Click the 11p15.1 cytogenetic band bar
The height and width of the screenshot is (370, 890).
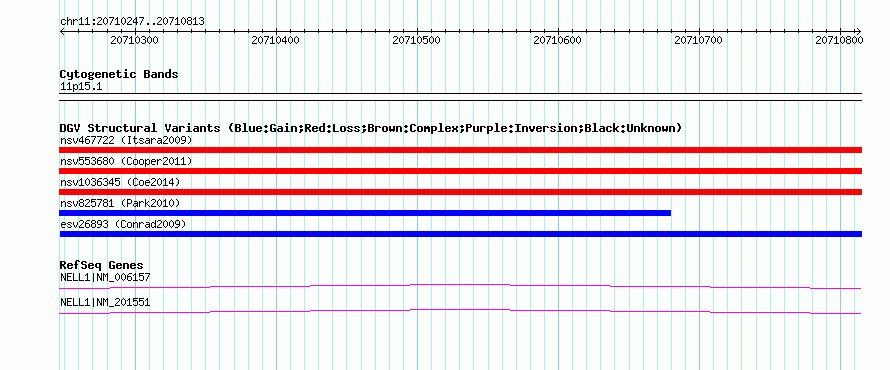460,97
